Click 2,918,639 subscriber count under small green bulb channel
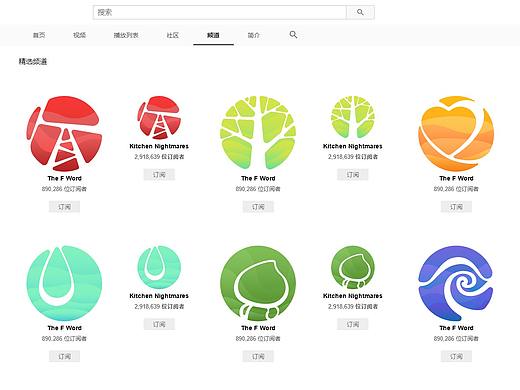520x390 pixels. [x=353, y=306]
